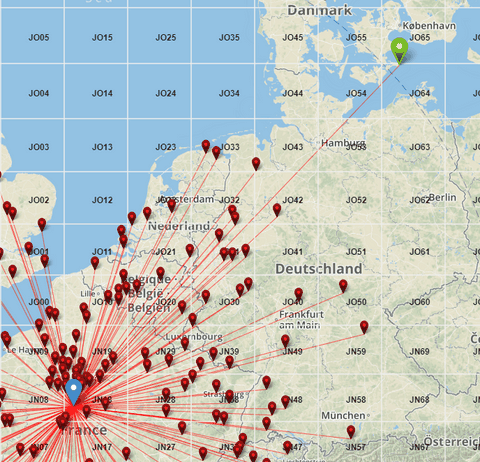Select red marker just left of JO42 label
This screenshot has height=462, width=480.
pyautogui.click(x=277, y=210)
